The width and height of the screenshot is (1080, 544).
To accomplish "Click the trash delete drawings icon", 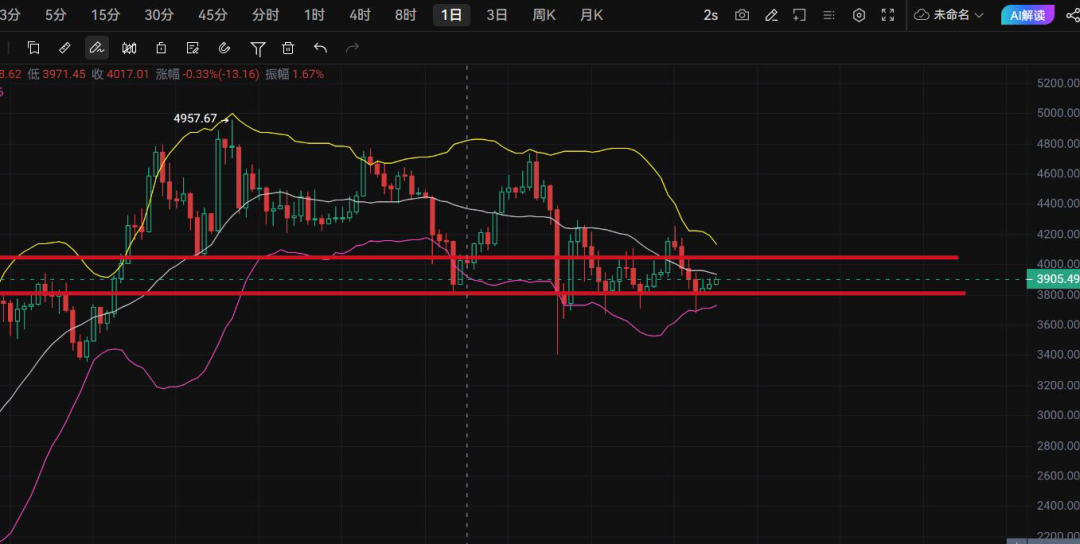I will [x=288, y=48].
